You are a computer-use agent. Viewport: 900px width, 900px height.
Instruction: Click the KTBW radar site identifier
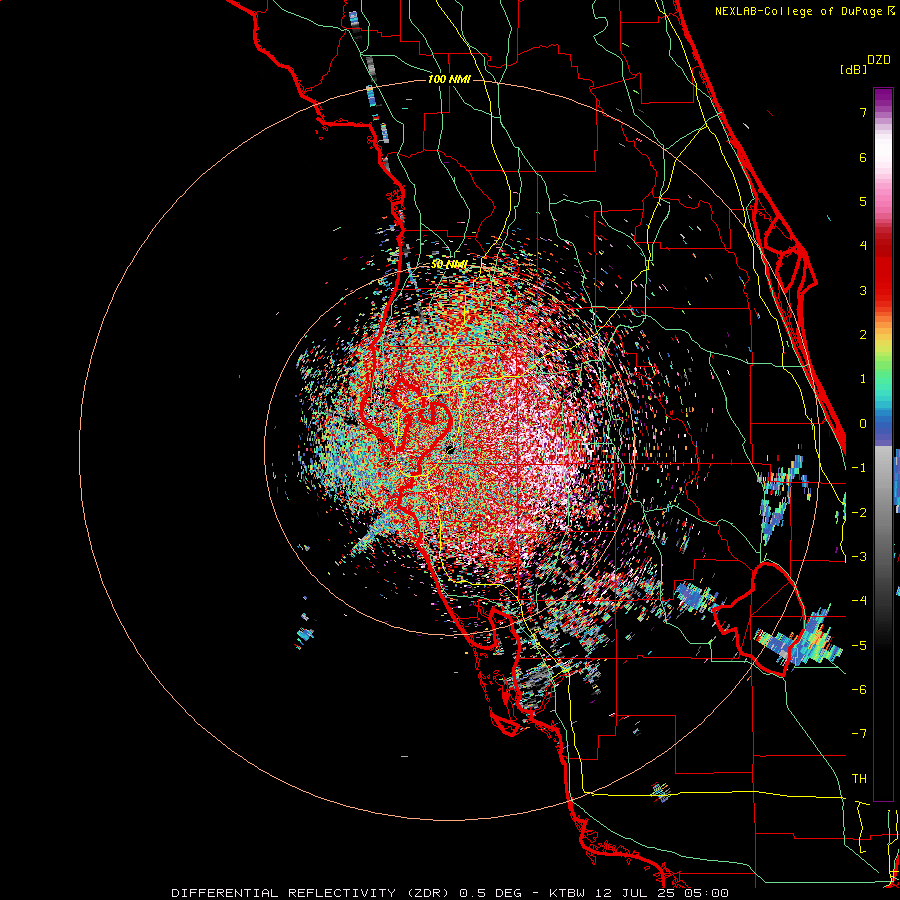567,893
